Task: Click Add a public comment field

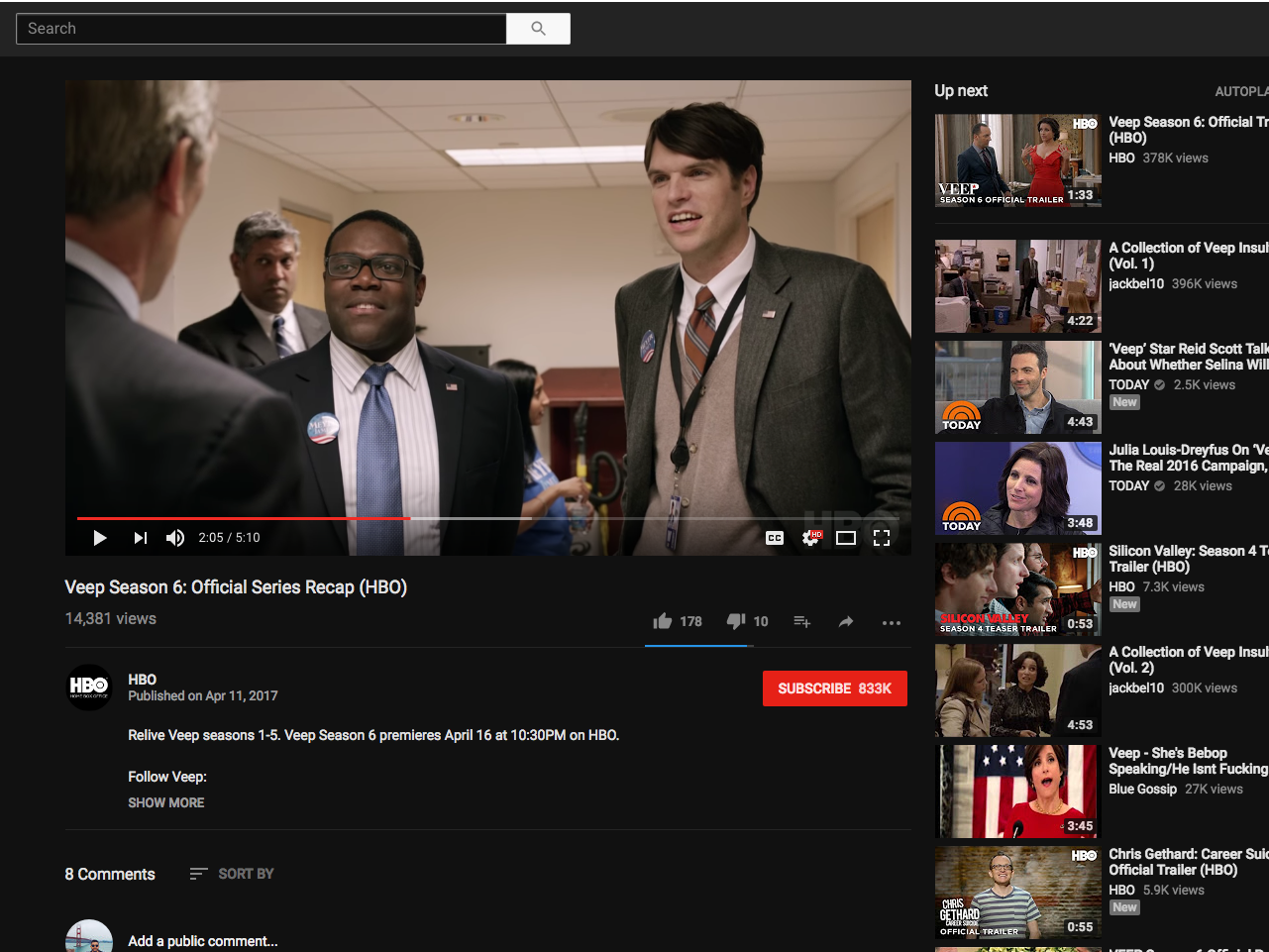Action: coord(203,941)
